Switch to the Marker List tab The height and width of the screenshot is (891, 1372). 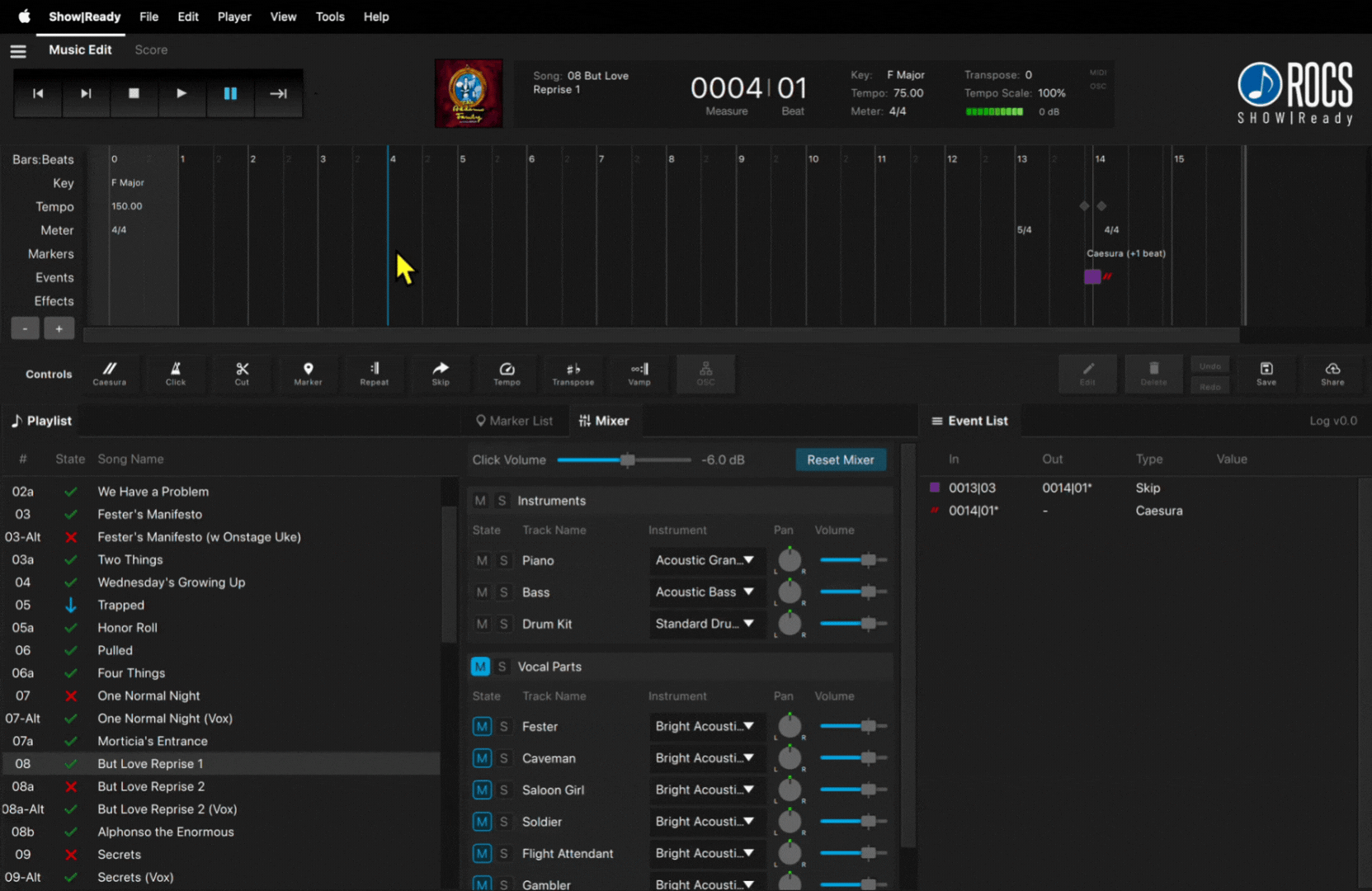coord(514,421)
